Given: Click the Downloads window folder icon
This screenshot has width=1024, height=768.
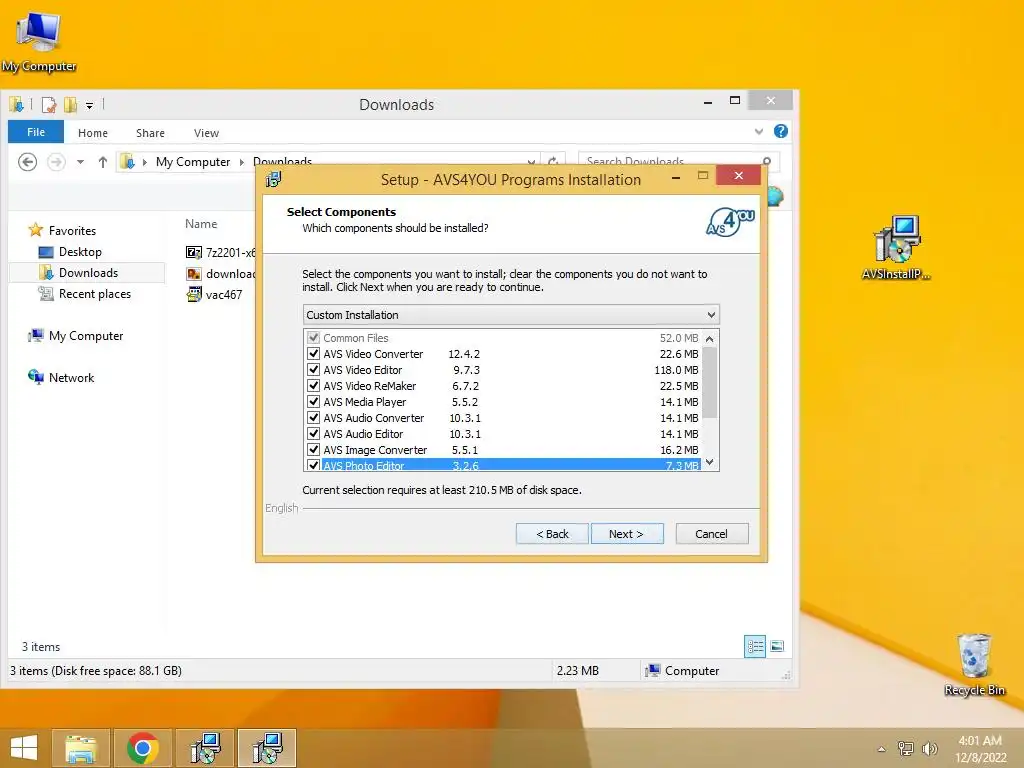Looking at the screenshot, I should pyautogui.click(x=17, y=104).
